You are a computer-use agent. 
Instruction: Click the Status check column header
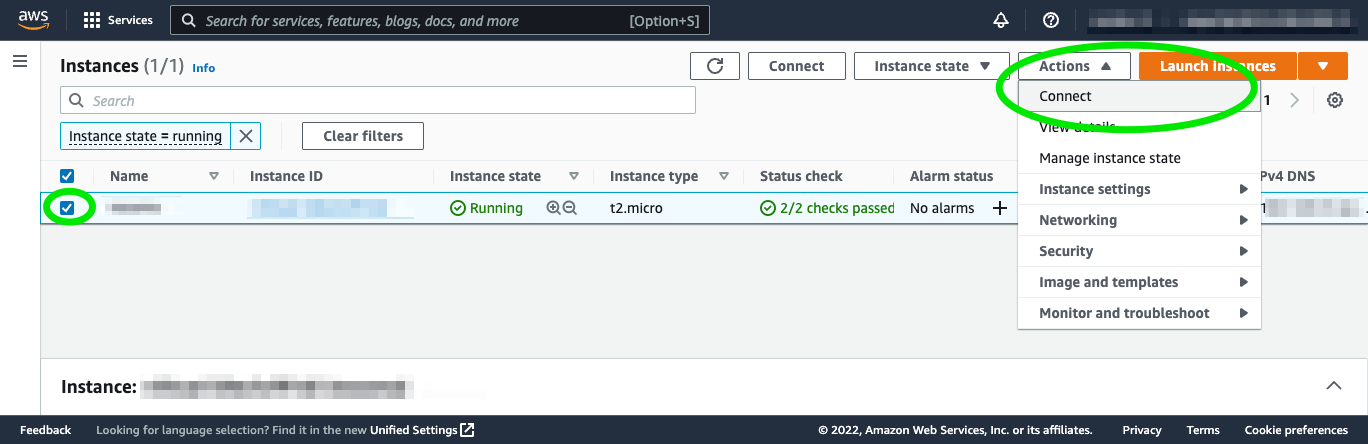tap(801, 176)
